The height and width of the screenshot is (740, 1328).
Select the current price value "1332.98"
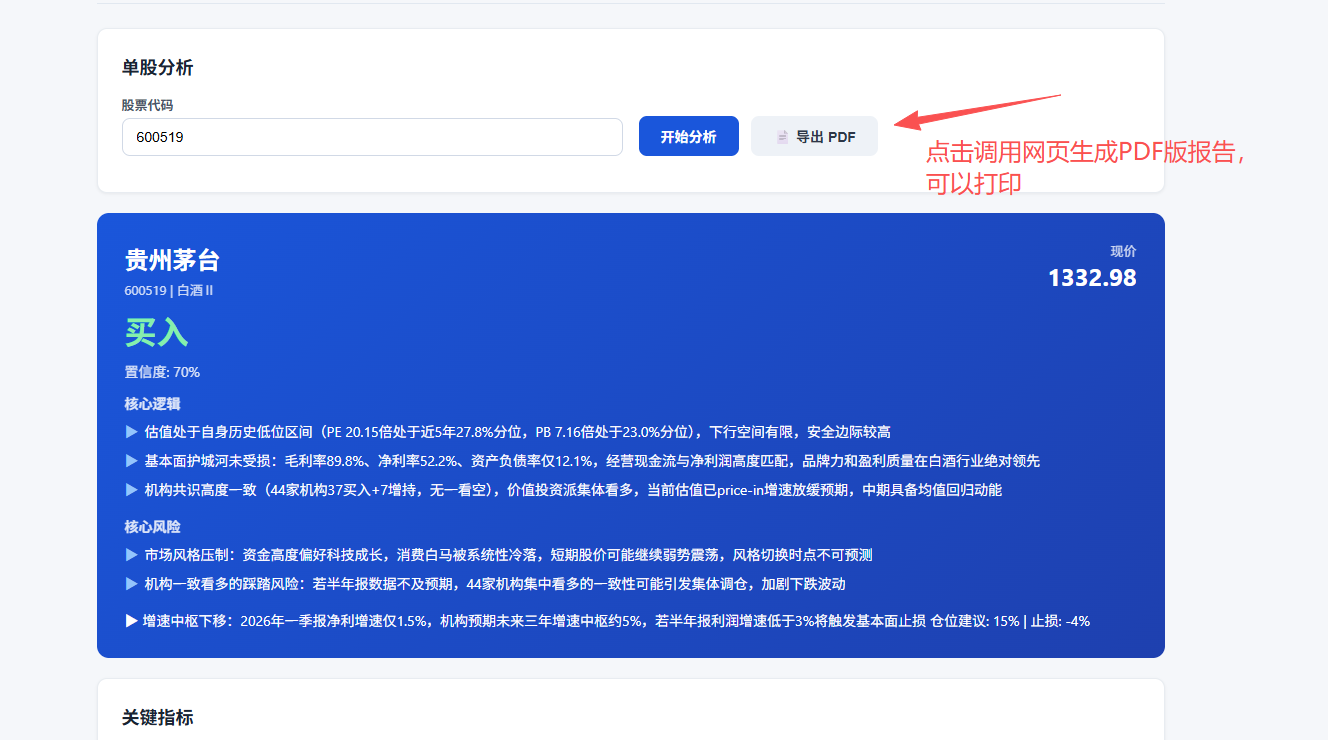pyautogui.click(x=1092, y=278)
